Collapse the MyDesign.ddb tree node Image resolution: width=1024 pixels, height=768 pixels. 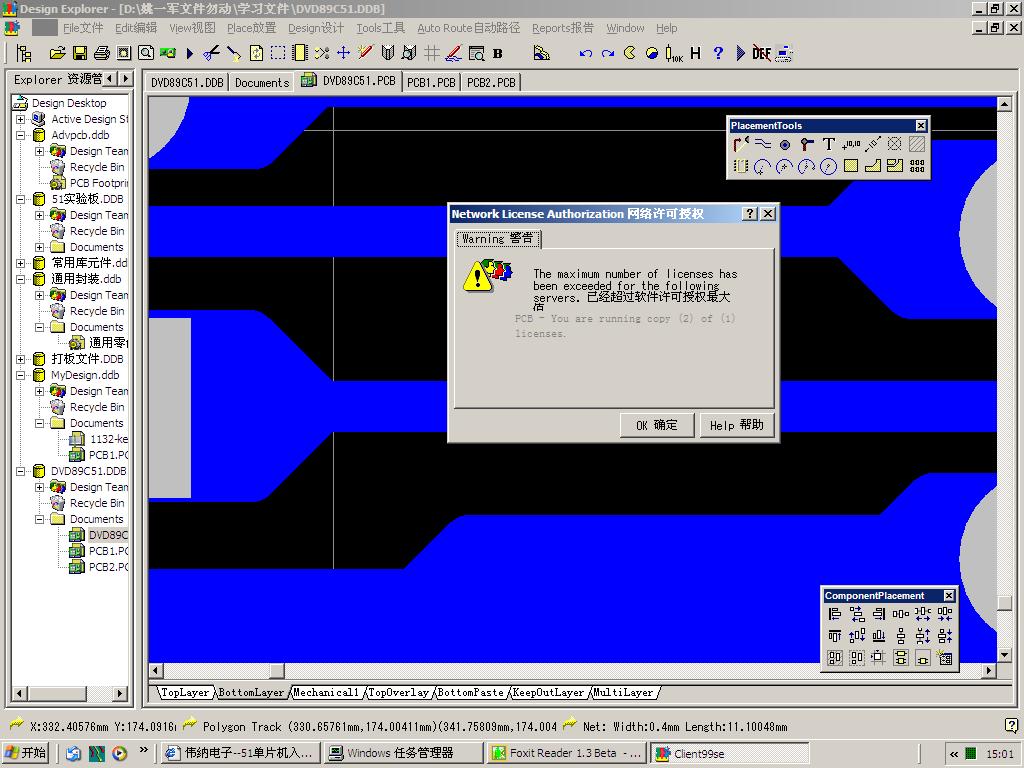point(21,376)
